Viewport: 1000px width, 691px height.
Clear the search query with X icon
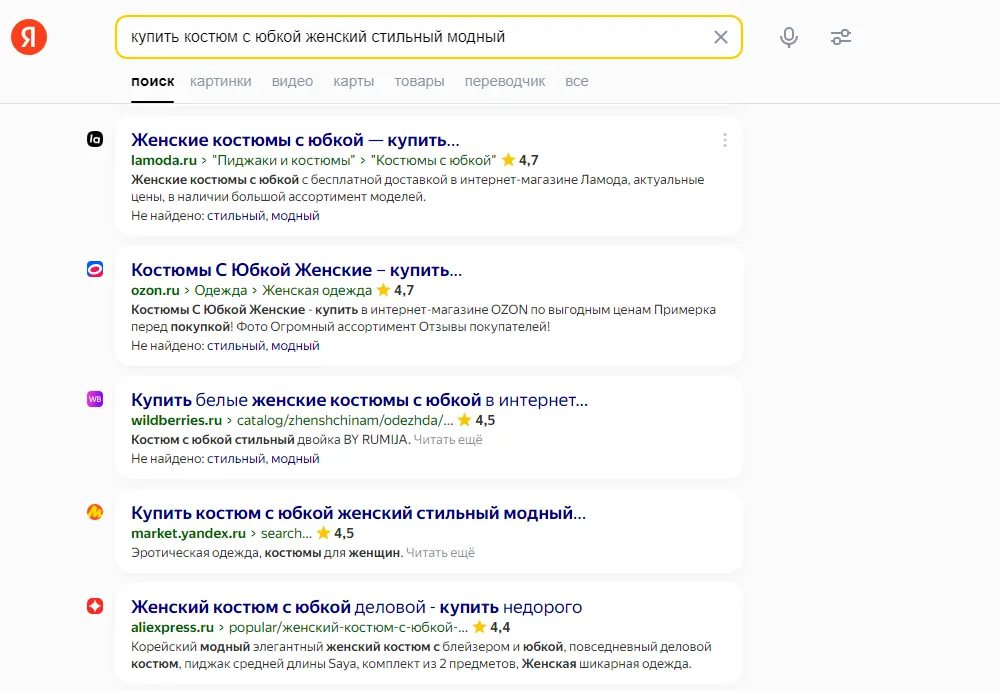721,37
